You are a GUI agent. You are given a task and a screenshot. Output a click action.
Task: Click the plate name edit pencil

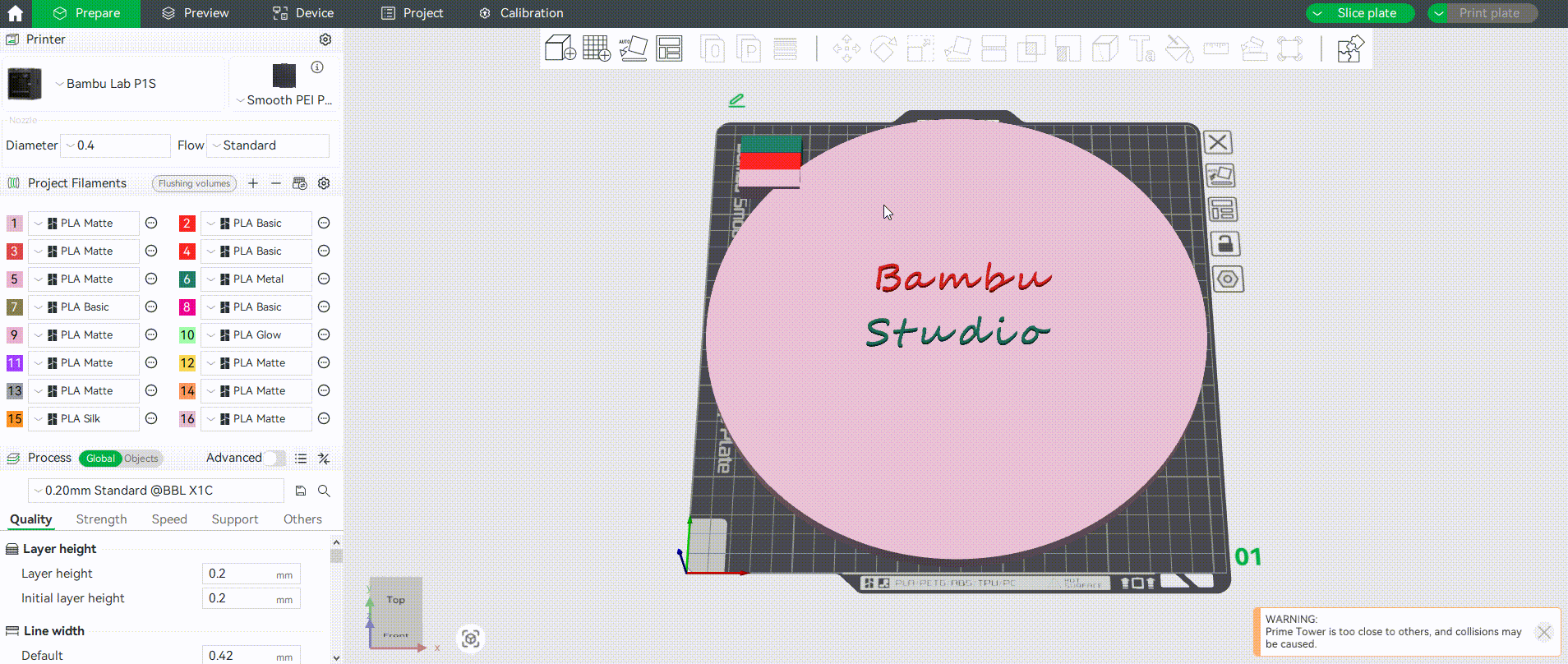(736, 100)
